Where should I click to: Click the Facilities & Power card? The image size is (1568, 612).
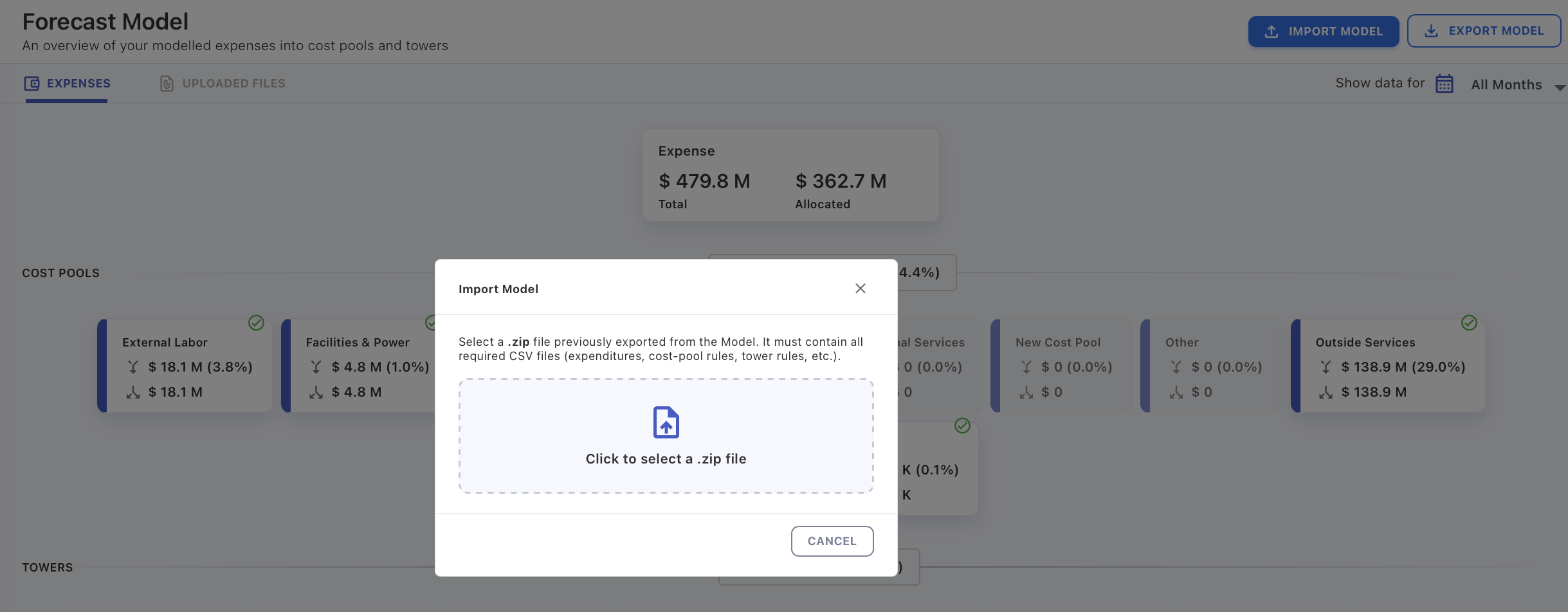pos(360,366)
